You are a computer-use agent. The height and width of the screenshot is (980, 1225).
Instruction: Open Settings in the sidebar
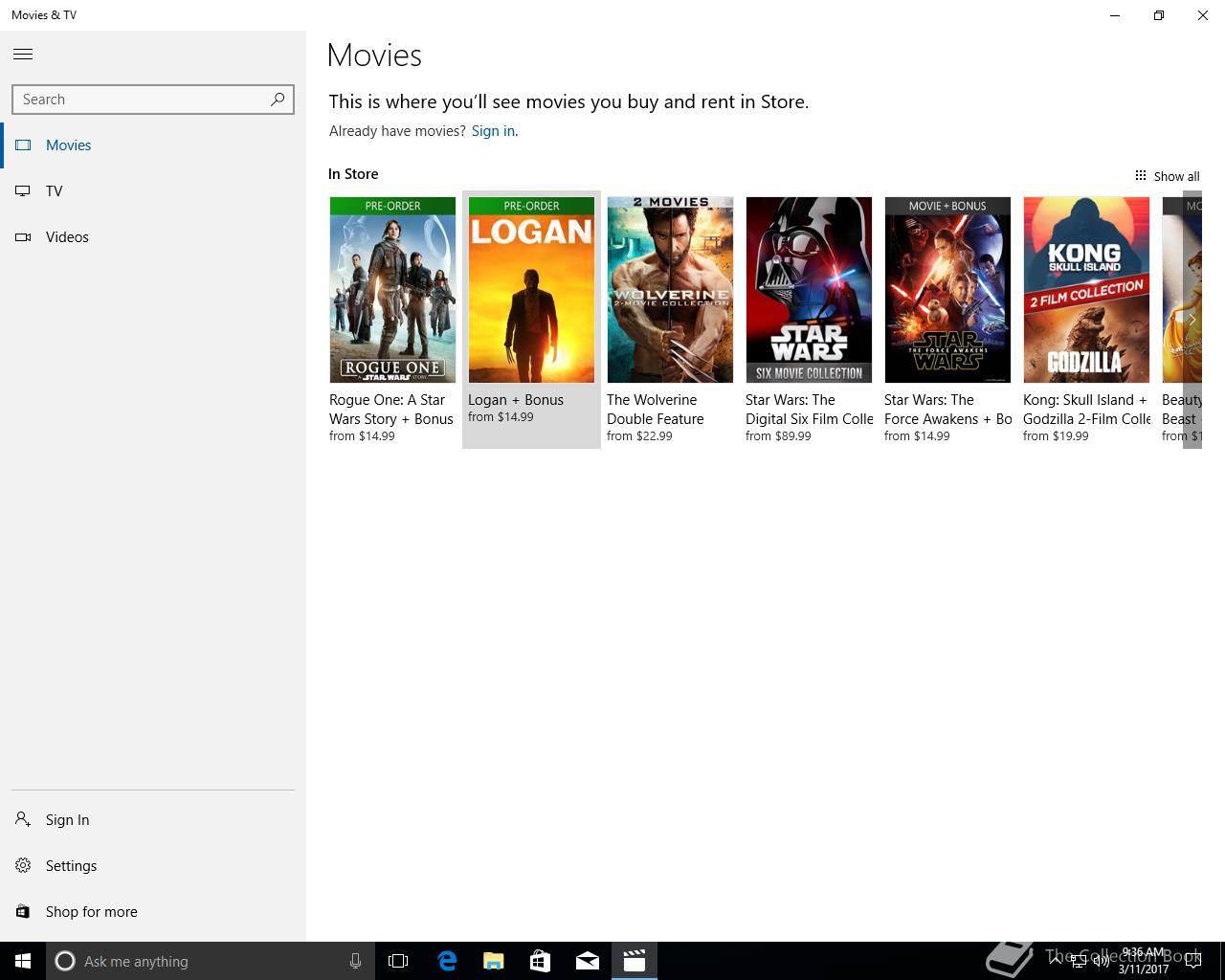point(153,866)
